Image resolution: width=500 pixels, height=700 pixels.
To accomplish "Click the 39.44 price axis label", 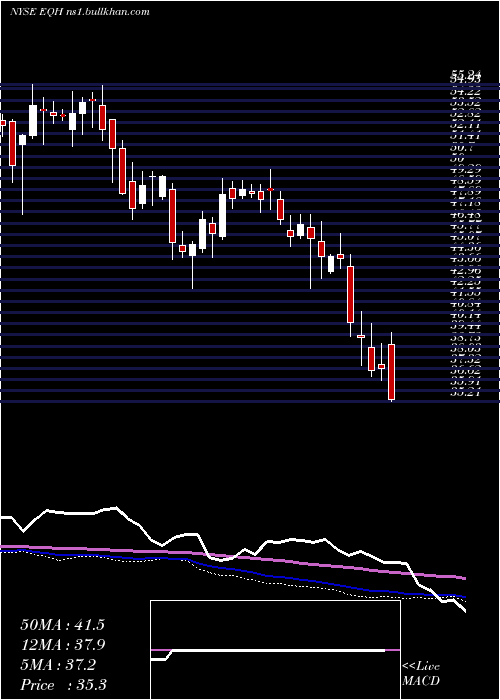I will click(466, 326).
